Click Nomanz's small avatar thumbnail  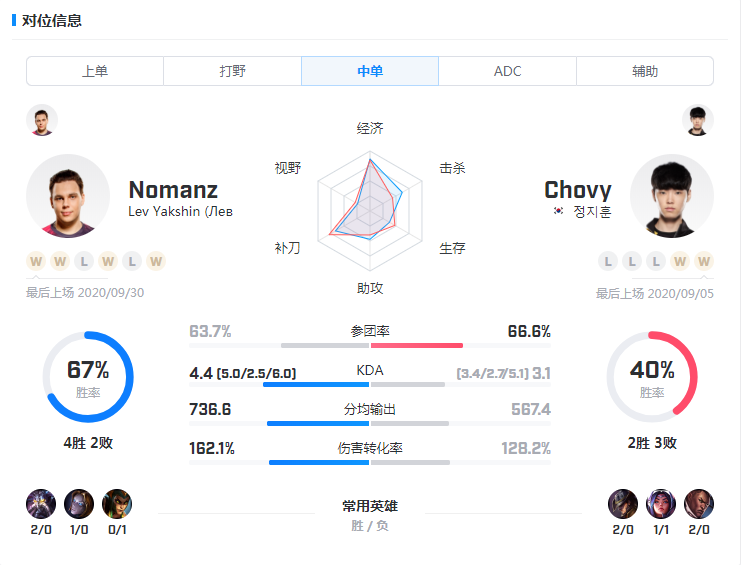click(42, 120)
